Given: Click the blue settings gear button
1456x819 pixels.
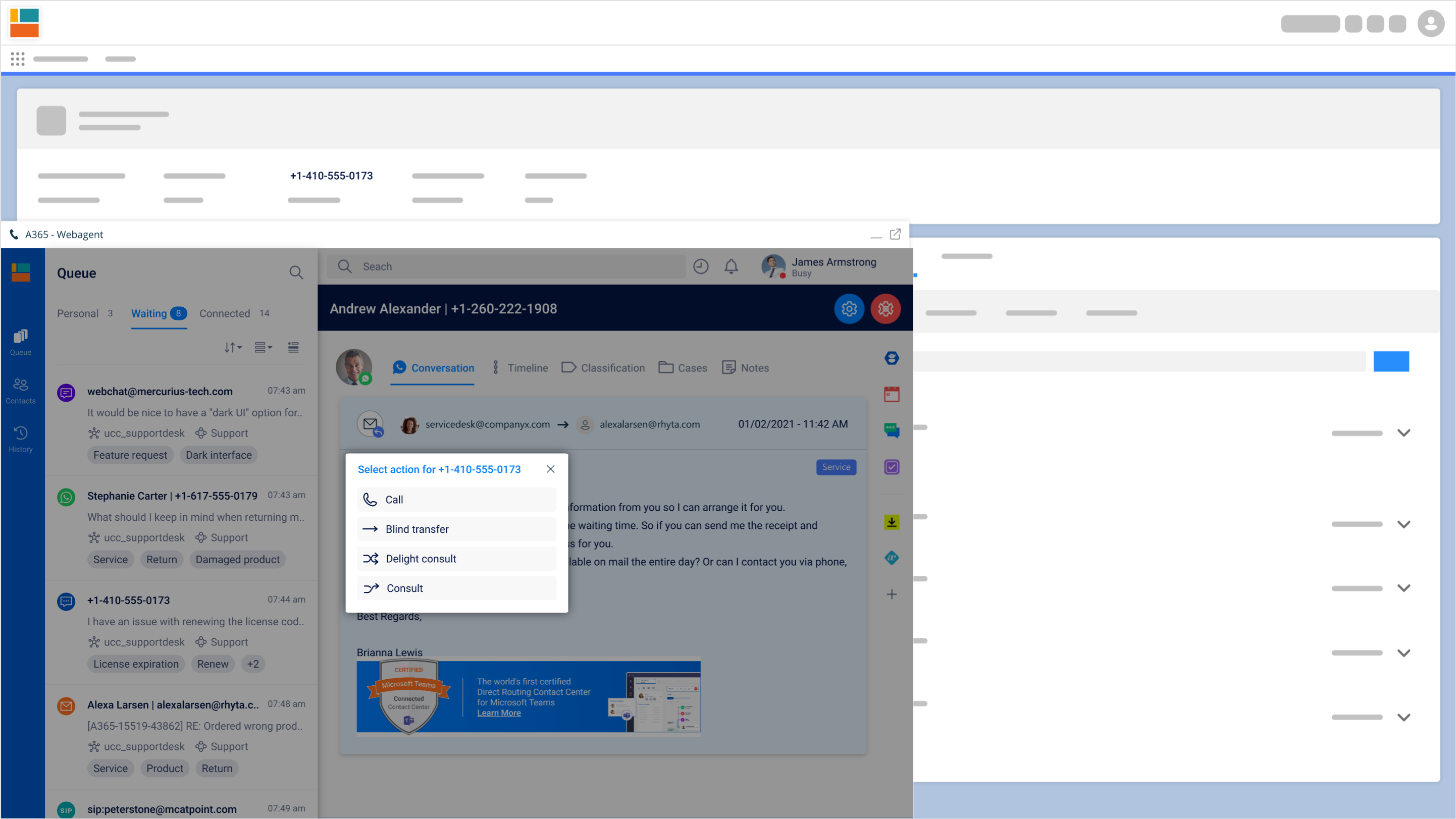Looking at the screenshot, I should click(x=849, y=309).
